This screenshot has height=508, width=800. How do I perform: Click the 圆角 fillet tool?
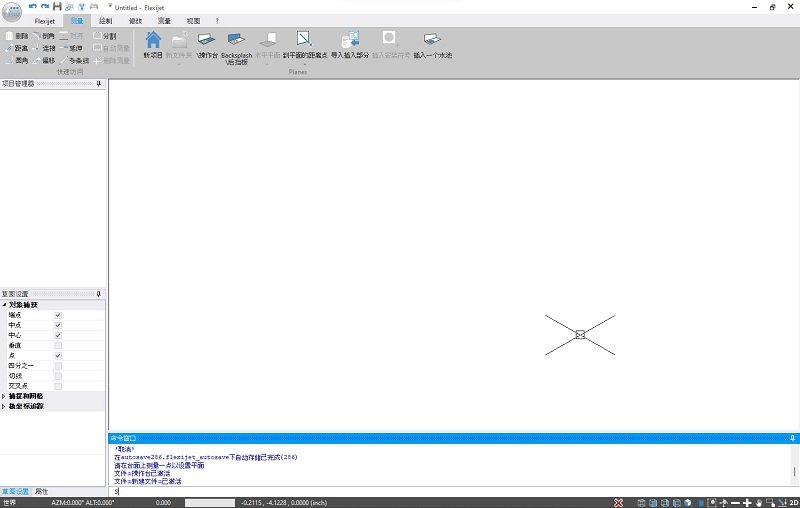tap(17, 60)
